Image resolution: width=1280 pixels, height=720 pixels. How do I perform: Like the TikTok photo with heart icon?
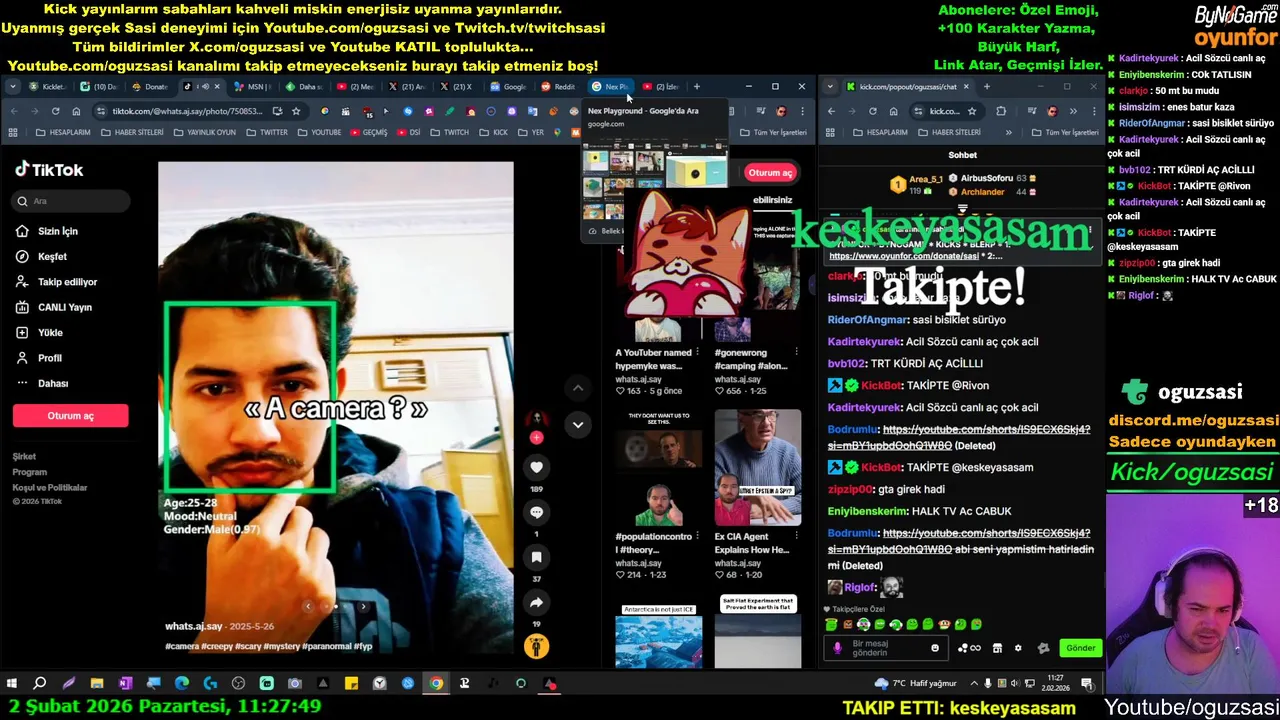click(536, 467)
